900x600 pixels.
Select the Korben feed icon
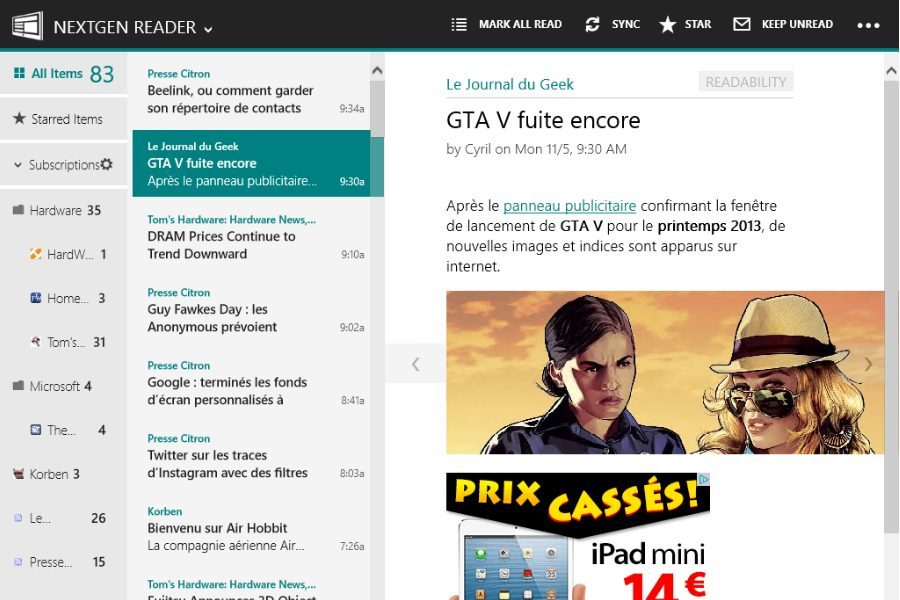(18, 474)
